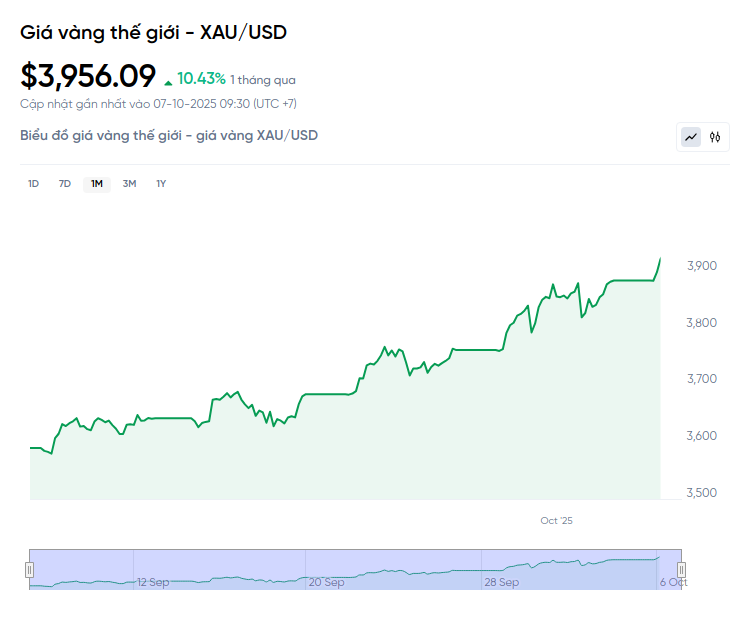Switch to line chart view
This screenshot has height=634, width=750.
click(x=691, y=137)
